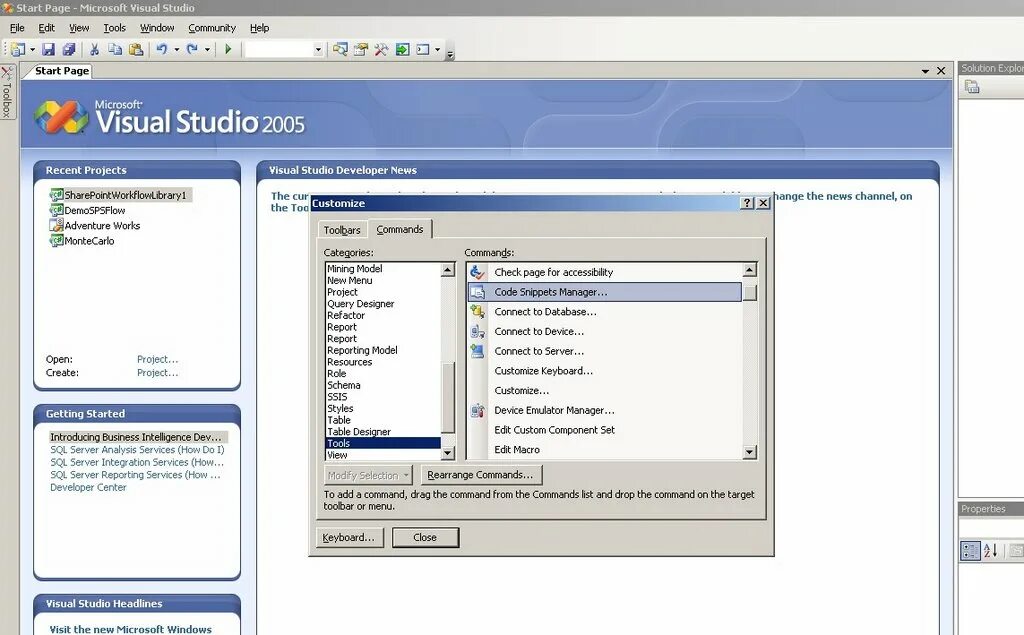Open the Redo history dropdown arrow
This screenshot has height=635, width=1024.
tap(207, 50)
